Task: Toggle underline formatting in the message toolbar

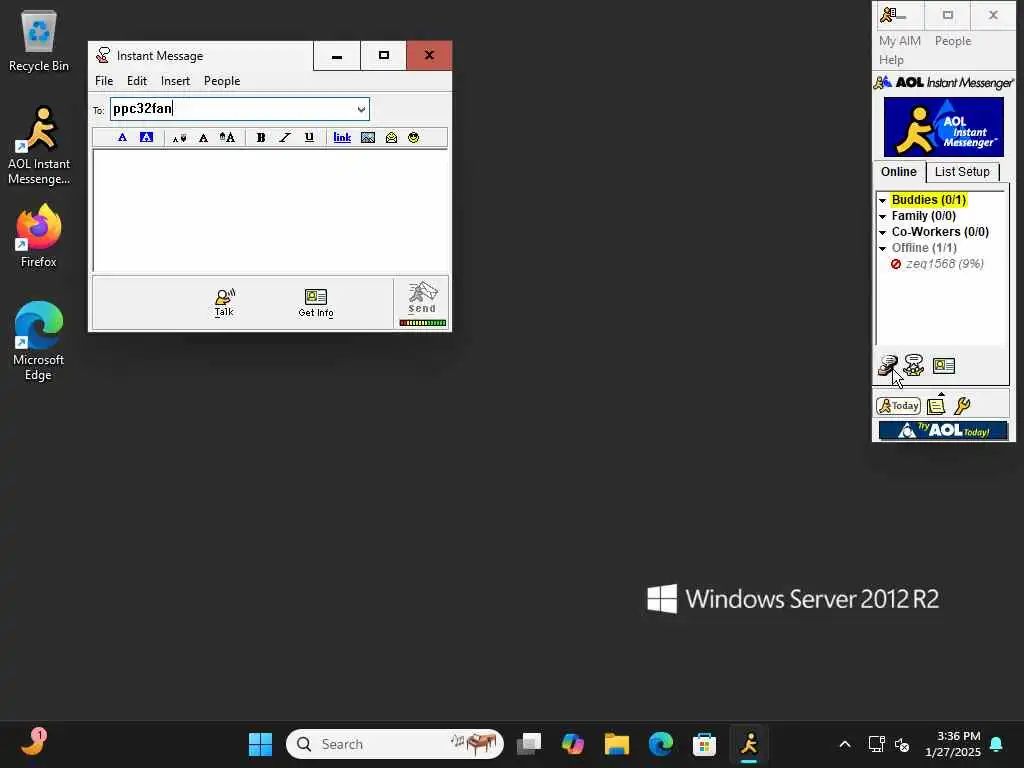Action: tap(309, 137)
